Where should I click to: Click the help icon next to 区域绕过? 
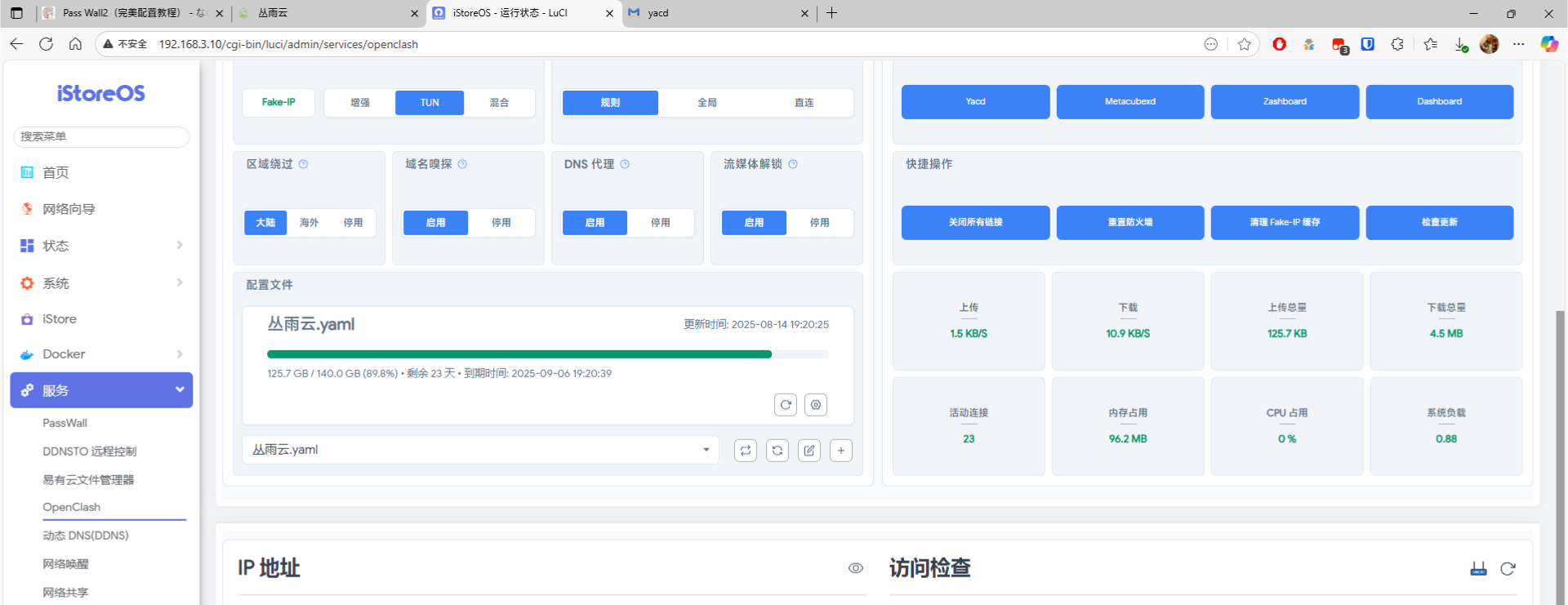(x=303, y=164)
